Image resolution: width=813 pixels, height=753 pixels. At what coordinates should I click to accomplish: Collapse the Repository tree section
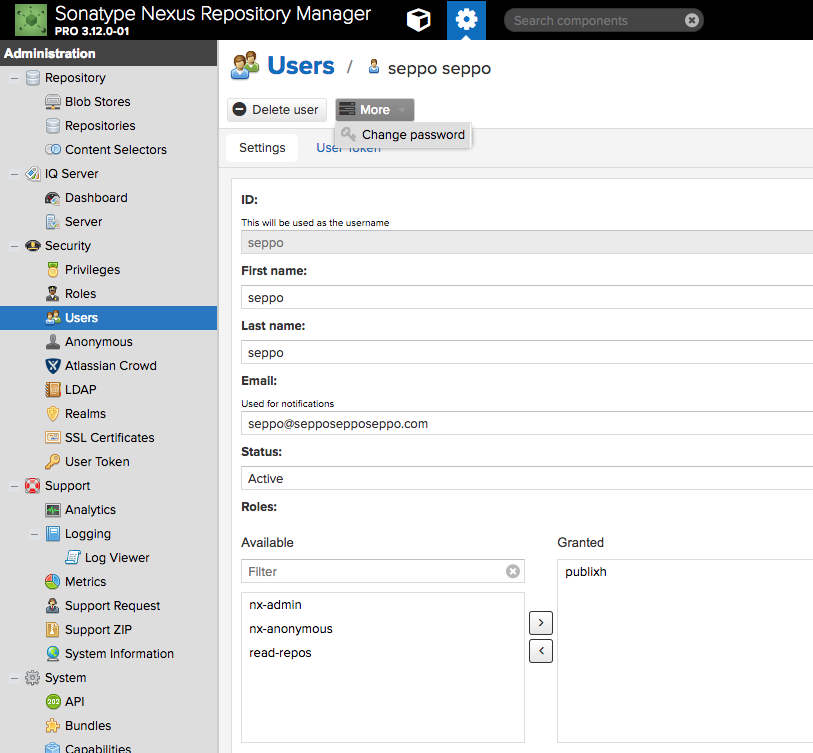tap(14, 78)
